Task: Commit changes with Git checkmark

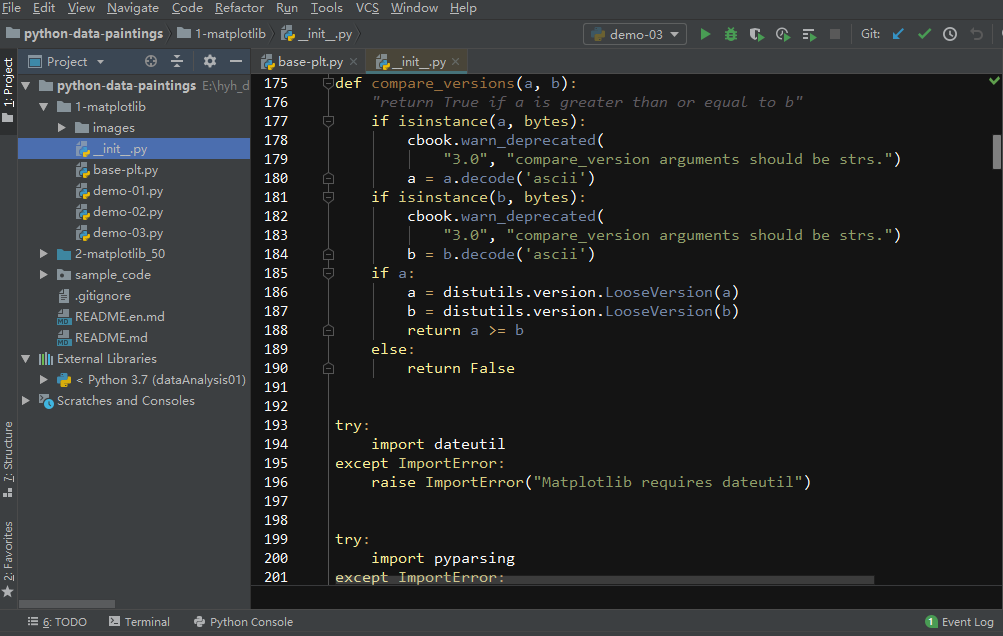Action: [924, 34]
